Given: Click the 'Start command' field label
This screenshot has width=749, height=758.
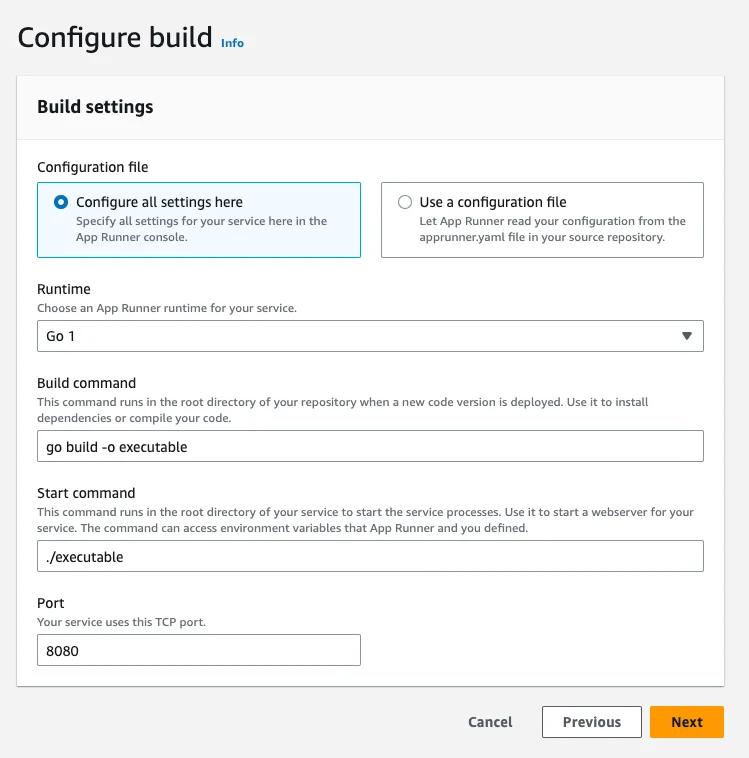Looking at the screenshot, I should coord(86,493).
